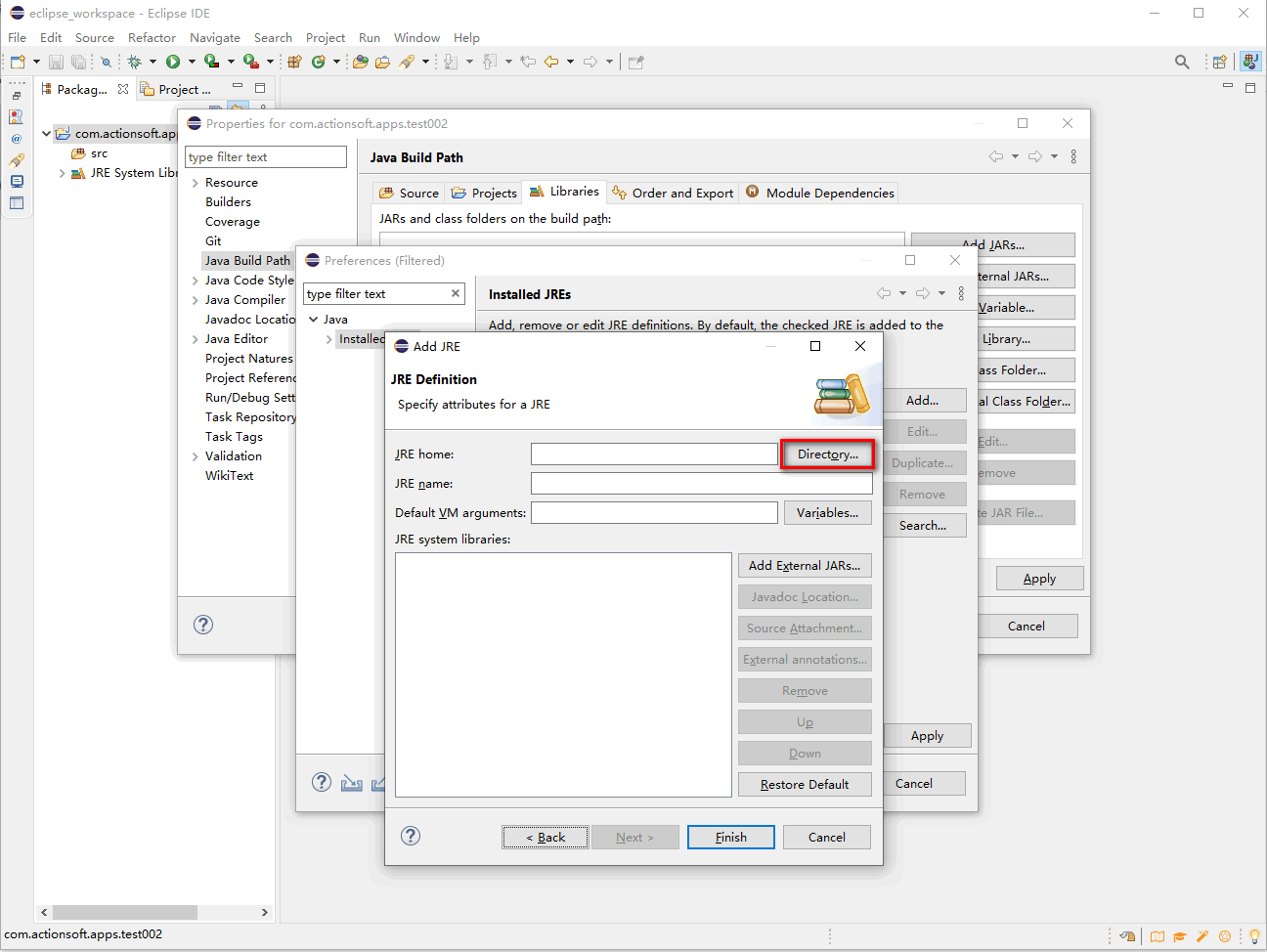Expand the JRE System Library tree item
Image resolution: width=1267 pixels, height=952 pixels.
click(x=63, y=173)
